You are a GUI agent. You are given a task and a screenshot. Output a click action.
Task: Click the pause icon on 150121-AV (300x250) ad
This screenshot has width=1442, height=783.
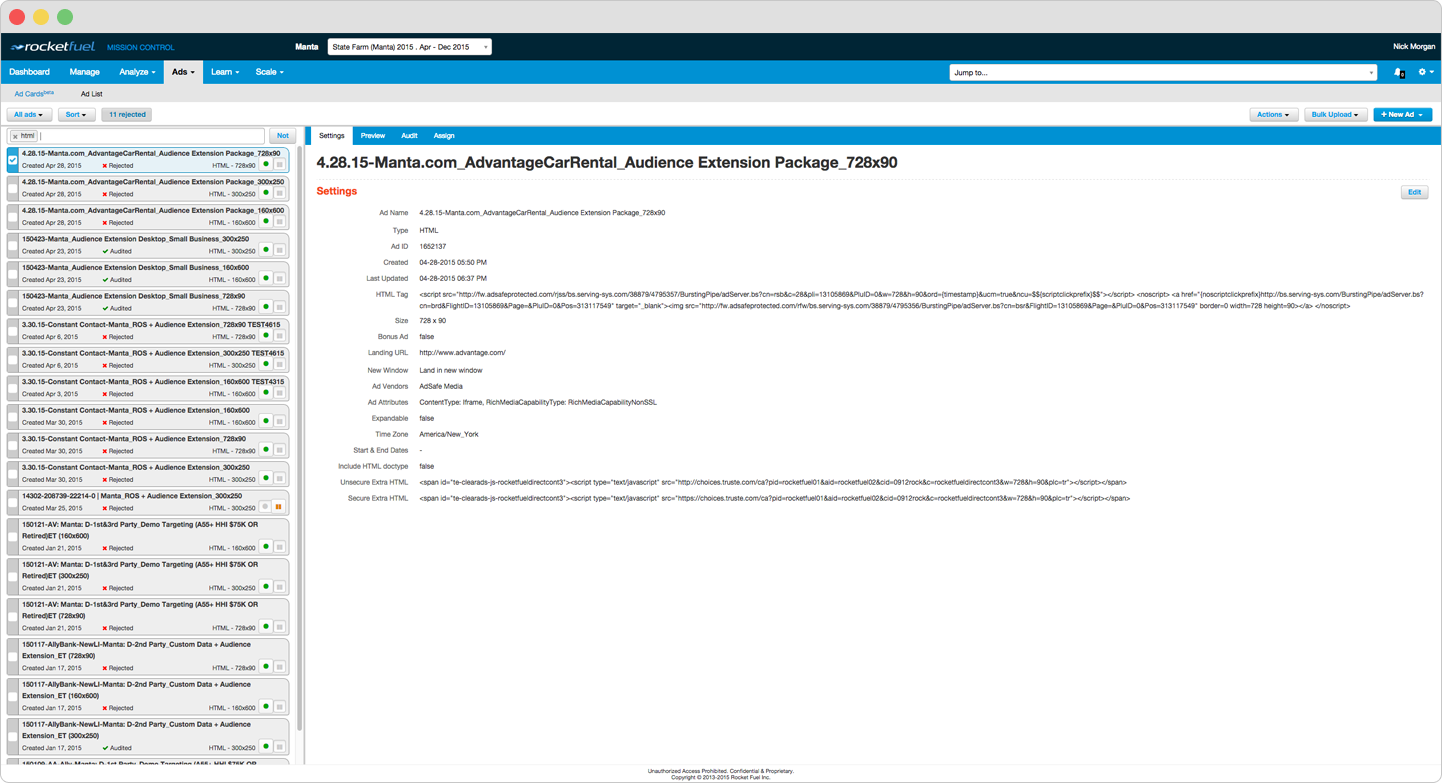pos(279,587)
